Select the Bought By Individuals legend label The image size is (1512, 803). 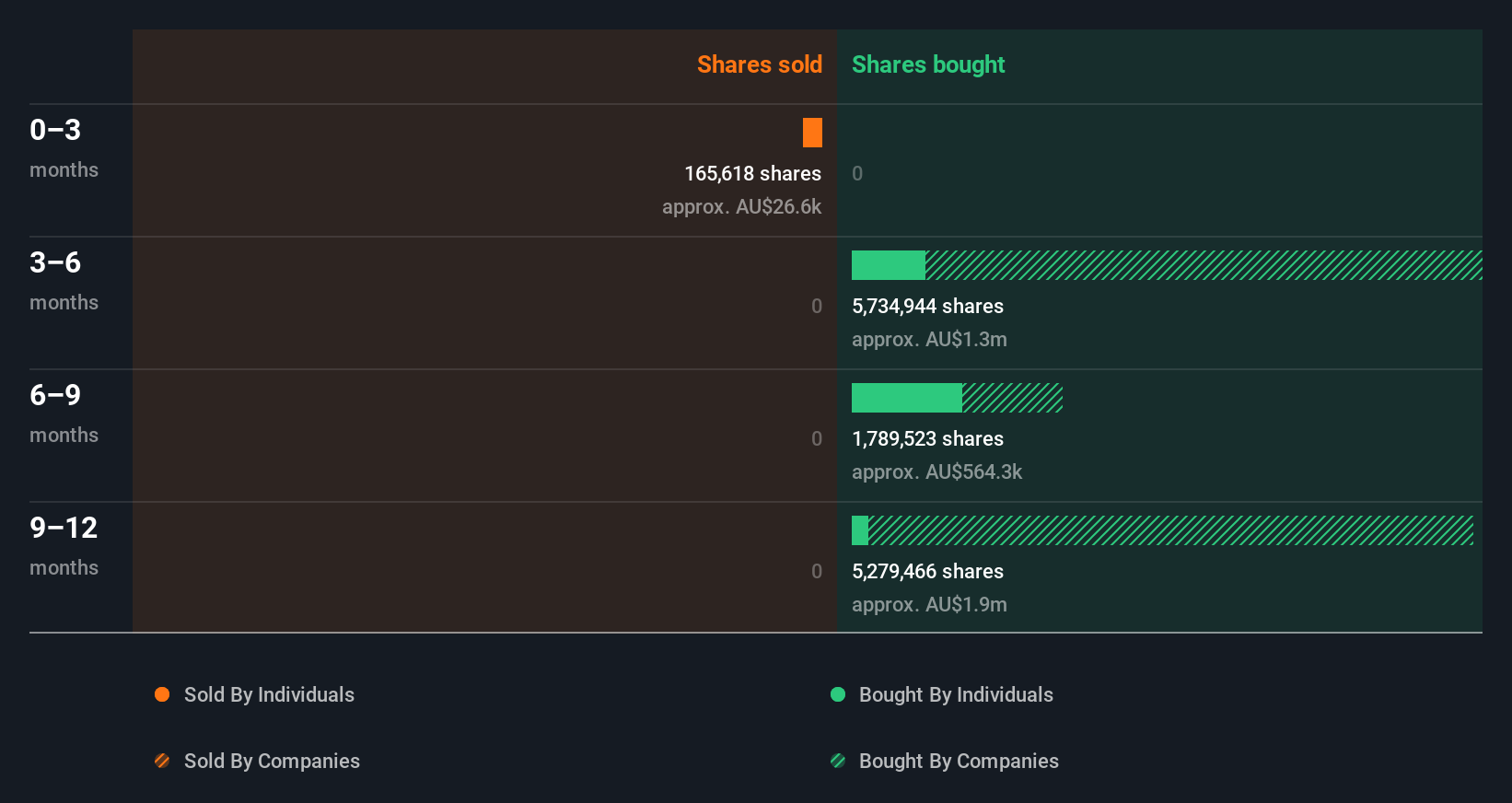(x=956, y=694)
